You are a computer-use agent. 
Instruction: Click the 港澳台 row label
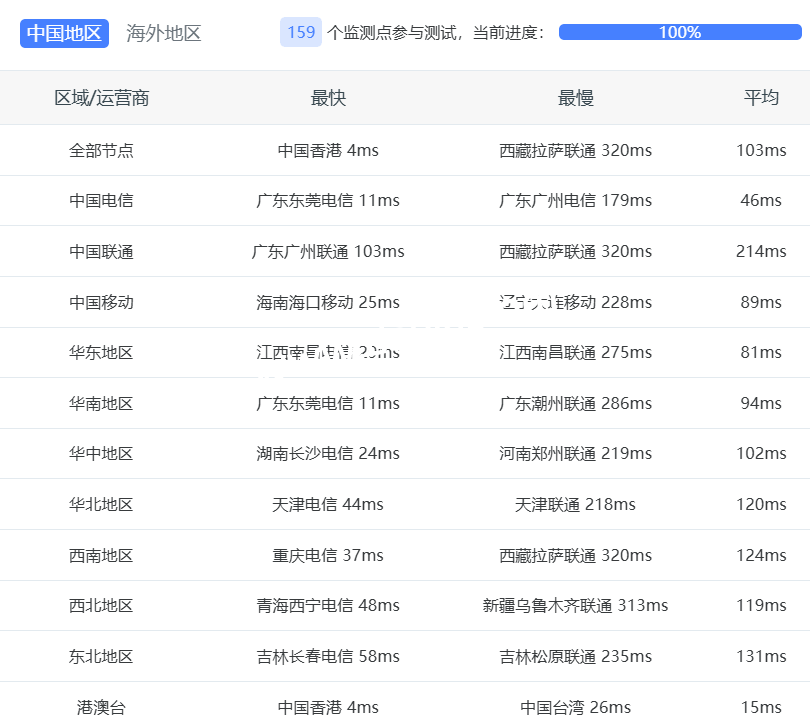101,707
